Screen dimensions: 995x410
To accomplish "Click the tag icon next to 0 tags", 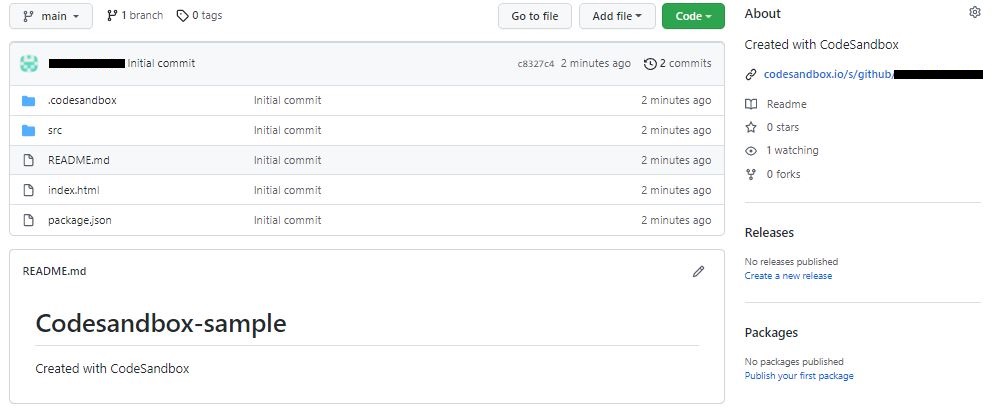I will [x=182, y=16].
